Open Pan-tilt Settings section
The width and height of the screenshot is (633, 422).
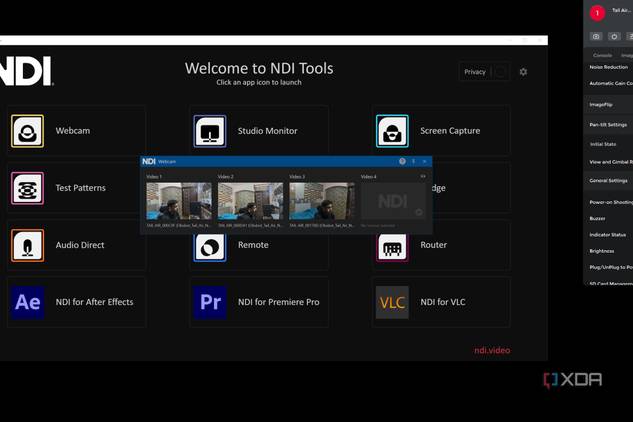point(608,125)
